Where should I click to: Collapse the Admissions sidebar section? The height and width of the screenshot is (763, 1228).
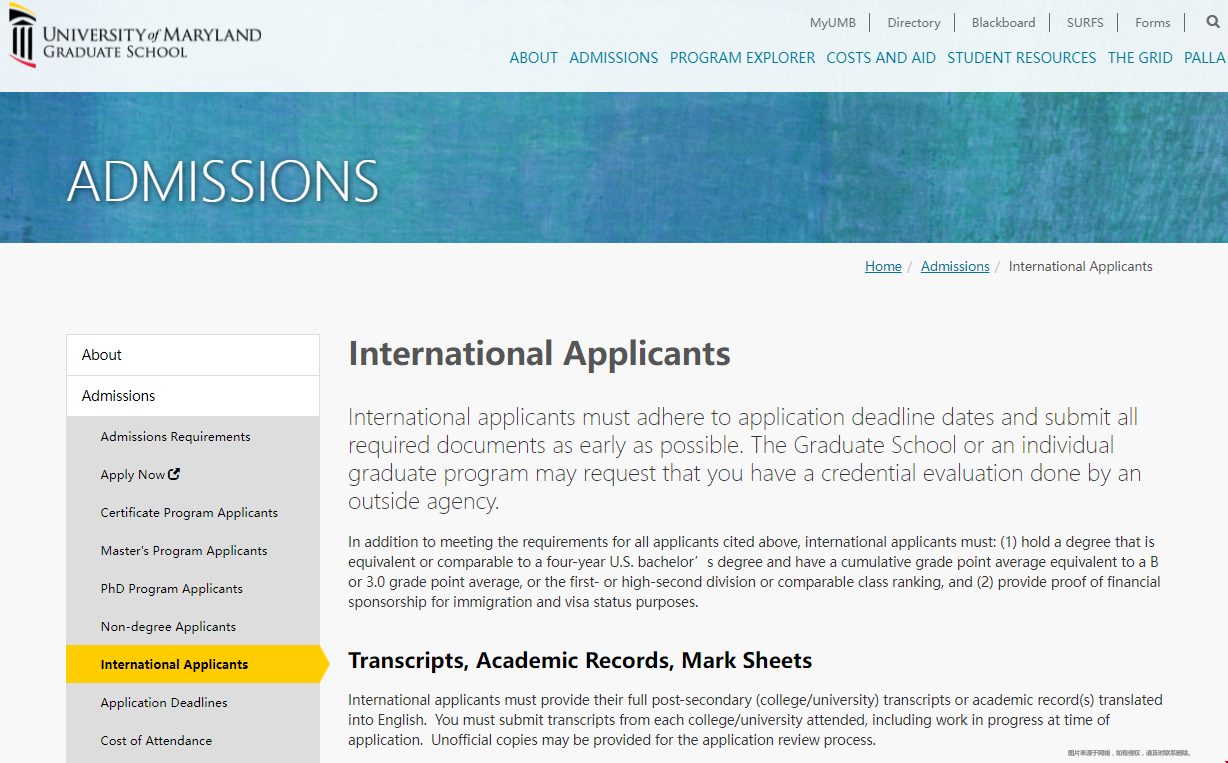coord(192,396)
